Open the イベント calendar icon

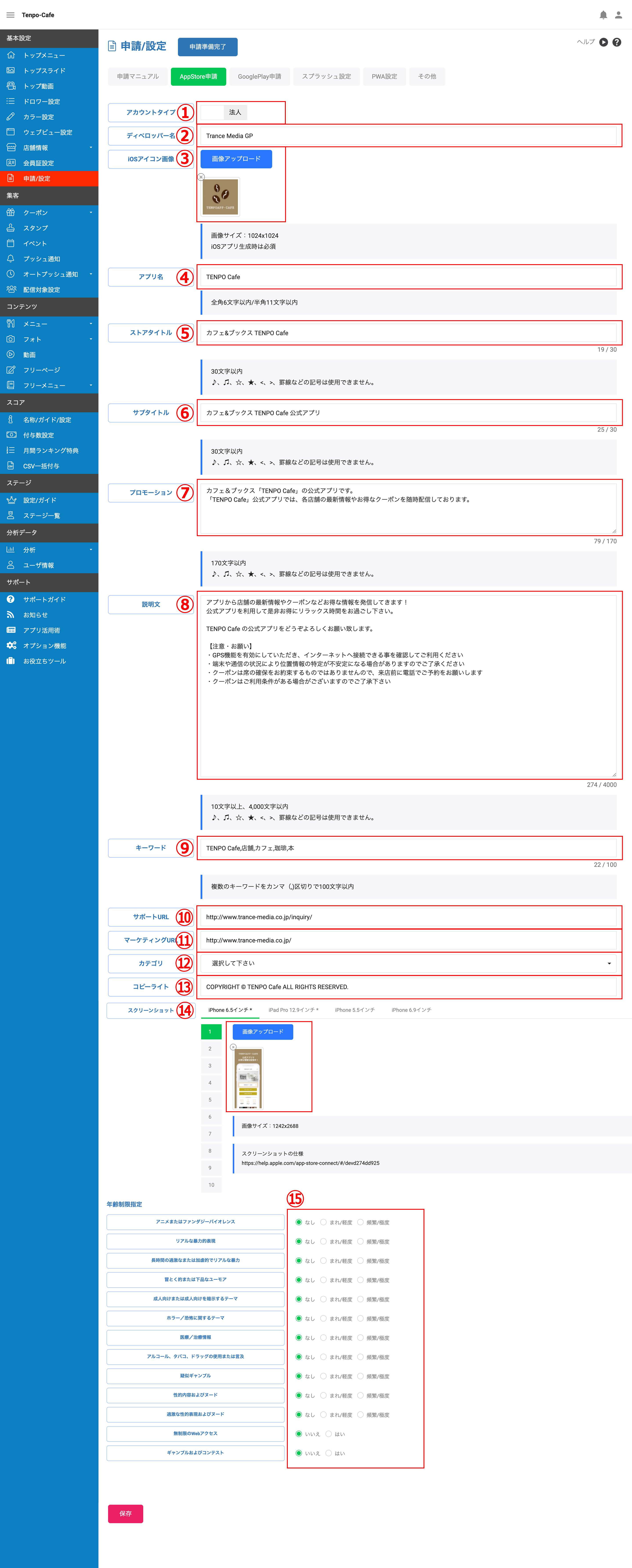[10, 243]
